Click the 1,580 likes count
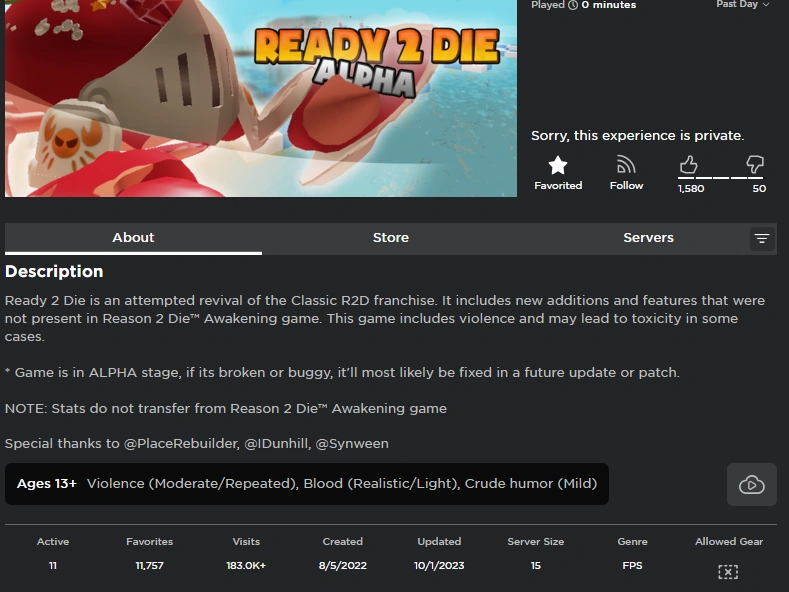 pyautogui.click(x=691, y=189)
